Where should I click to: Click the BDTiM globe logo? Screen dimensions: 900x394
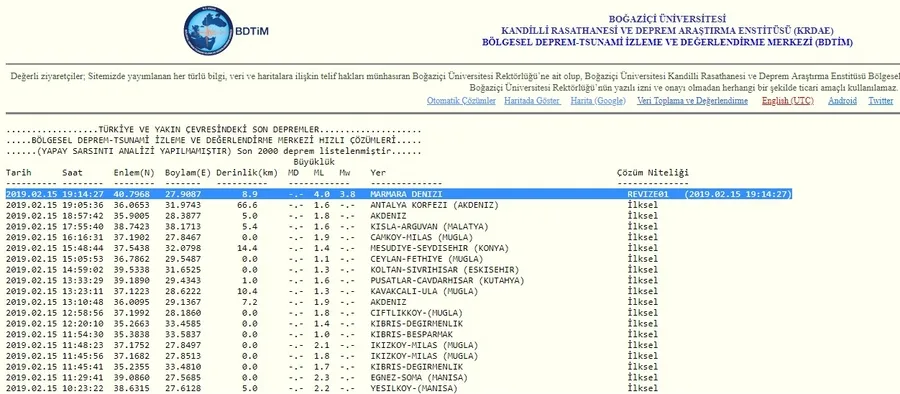[208, 31]
